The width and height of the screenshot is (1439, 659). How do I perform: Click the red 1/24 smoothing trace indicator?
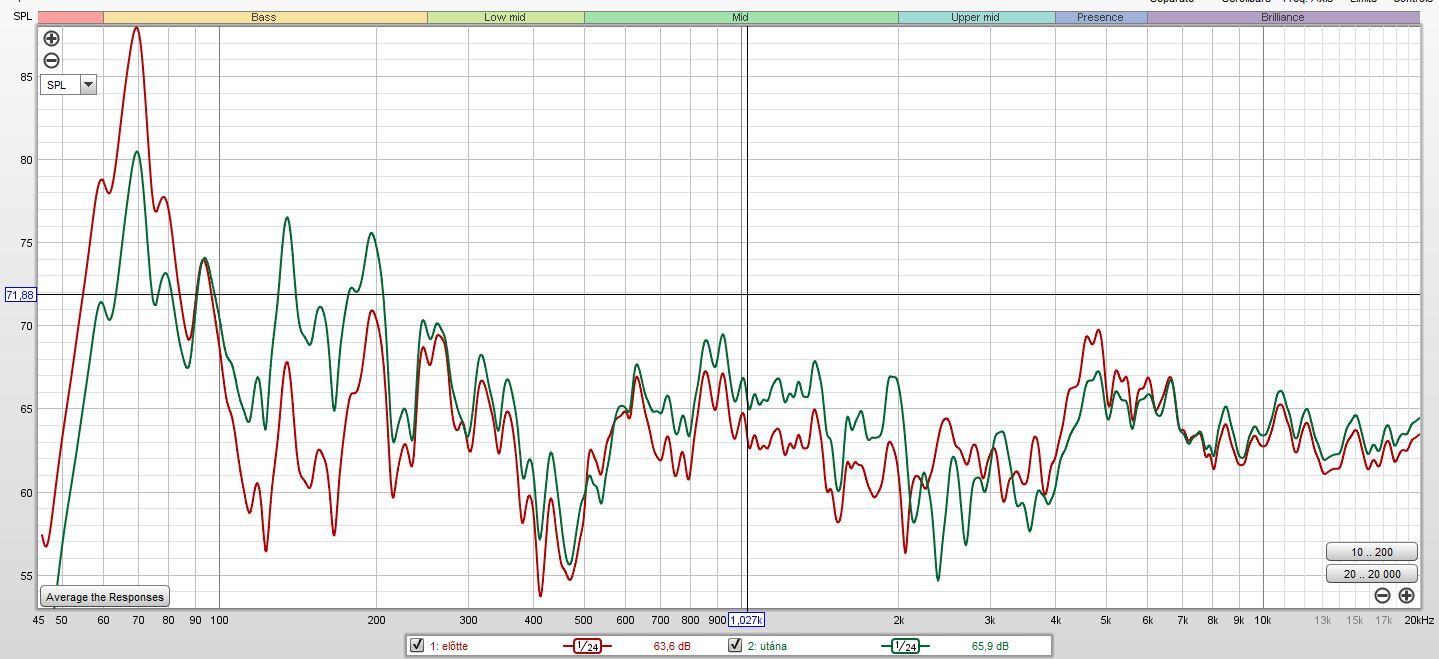[586, 646]
